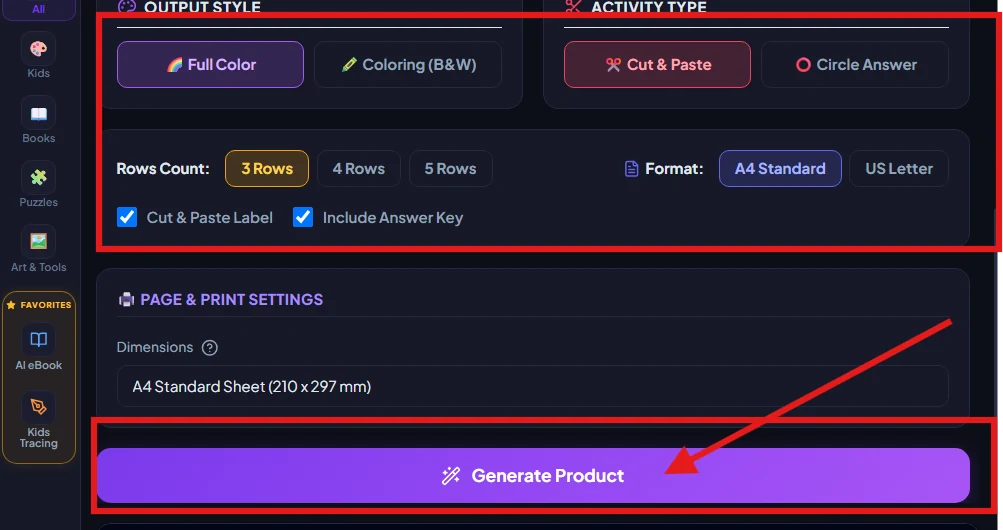The height and width of the screenshot is (530, 1003).
Task: Open the Dimensions A4 Standard Sheet dropdown
Action: click(x=532, y=386)
